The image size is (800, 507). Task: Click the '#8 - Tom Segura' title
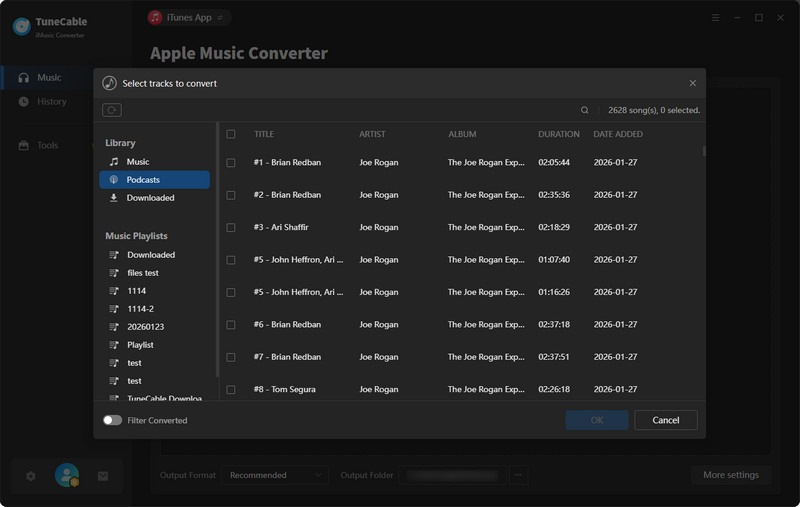click(285, 389)
